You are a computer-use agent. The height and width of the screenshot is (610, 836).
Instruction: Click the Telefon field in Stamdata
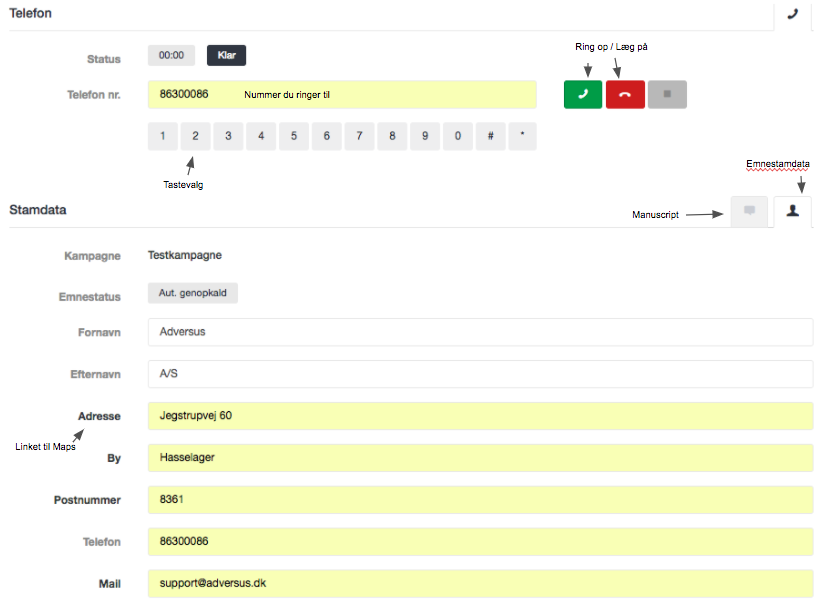tap(480, 542)
